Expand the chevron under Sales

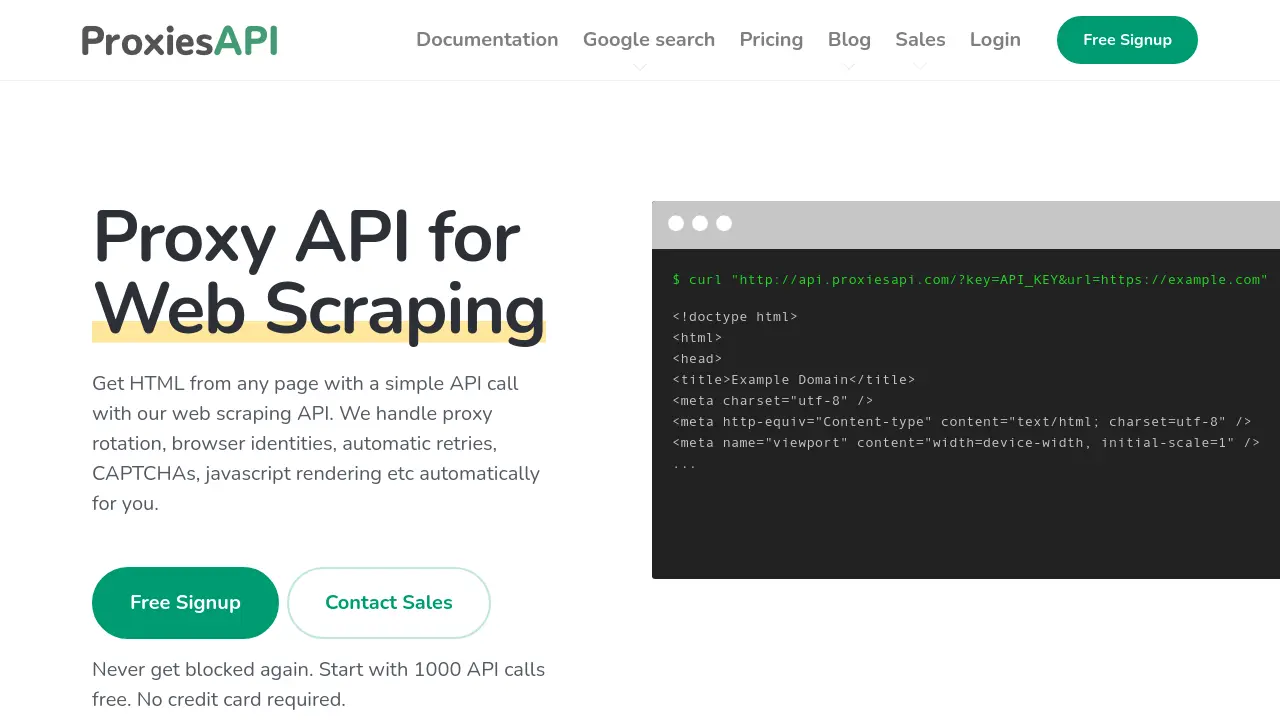point(920,67)
